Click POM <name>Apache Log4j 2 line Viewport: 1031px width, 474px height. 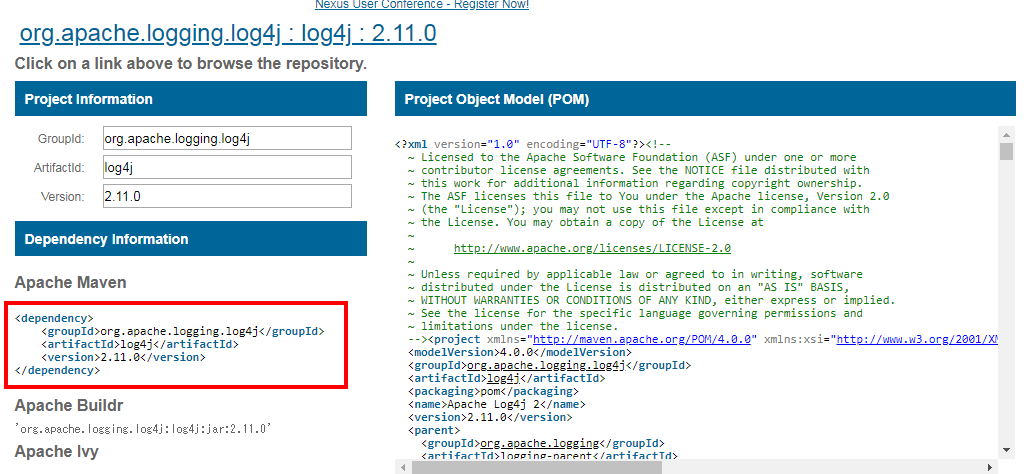point(496,404)
